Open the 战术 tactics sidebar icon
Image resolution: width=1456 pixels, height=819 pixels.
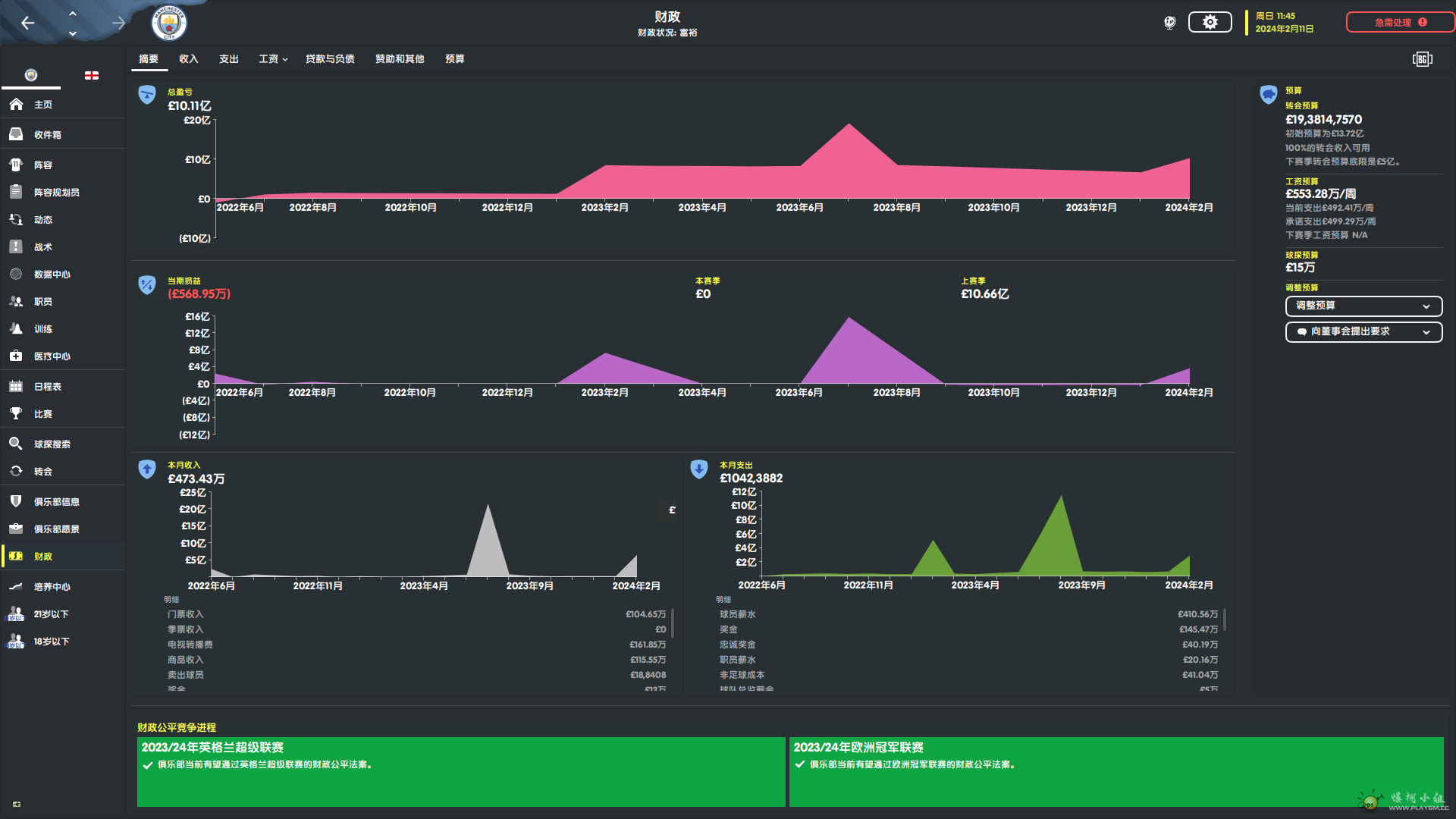pyautogui.click(x=16, y=246)
